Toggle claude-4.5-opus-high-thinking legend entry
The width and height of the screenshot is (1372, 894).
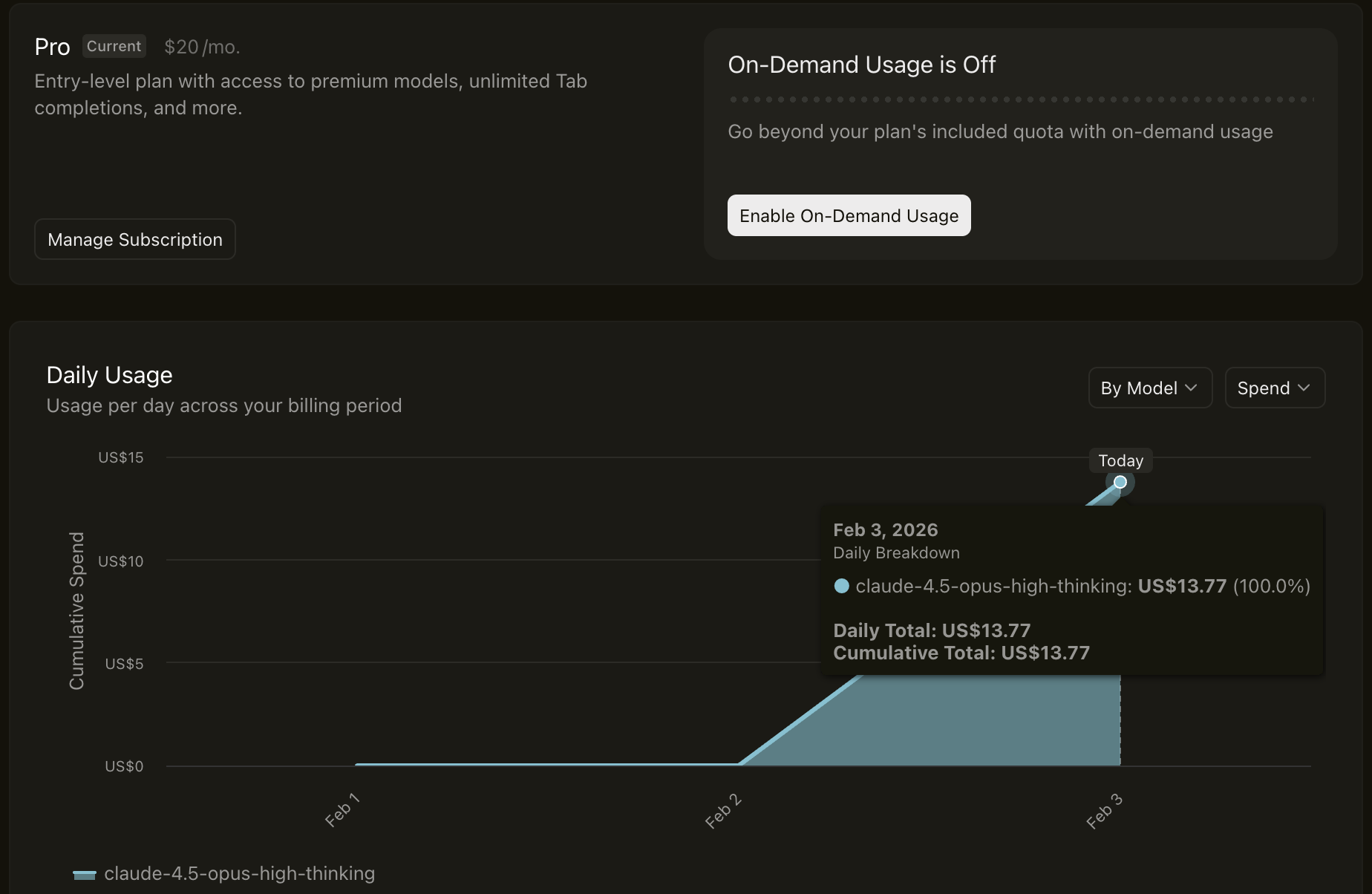pyautogui.click(x=224, y=873)
